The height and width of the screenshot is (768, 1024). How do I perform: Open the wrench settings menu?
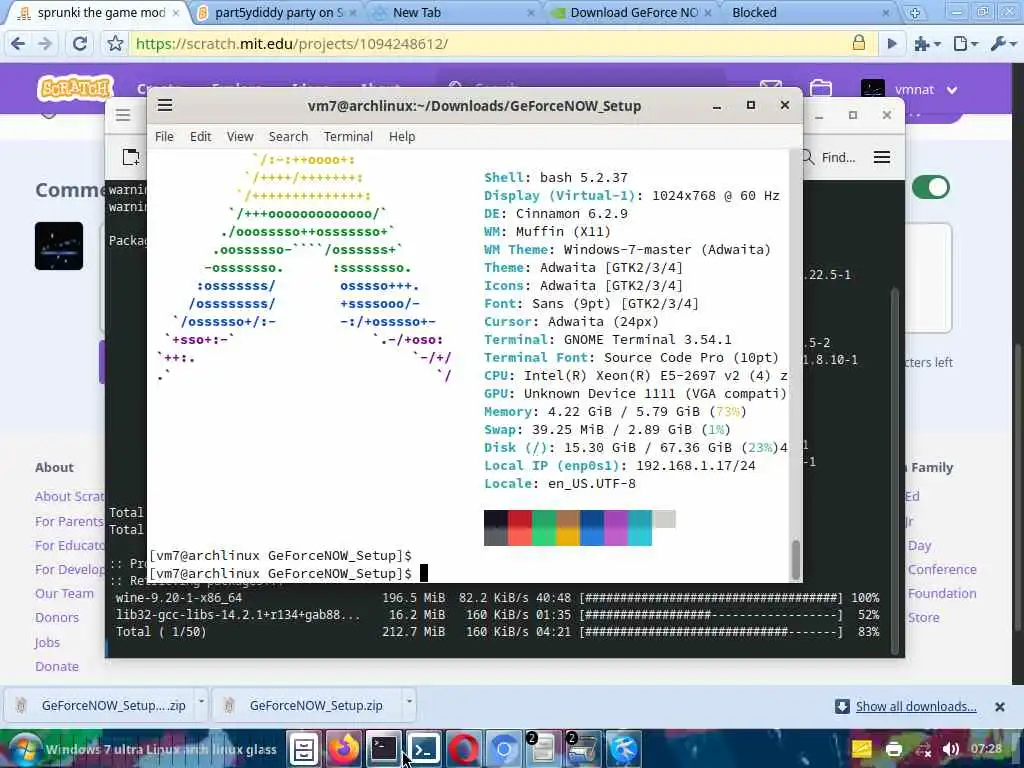1003,44
